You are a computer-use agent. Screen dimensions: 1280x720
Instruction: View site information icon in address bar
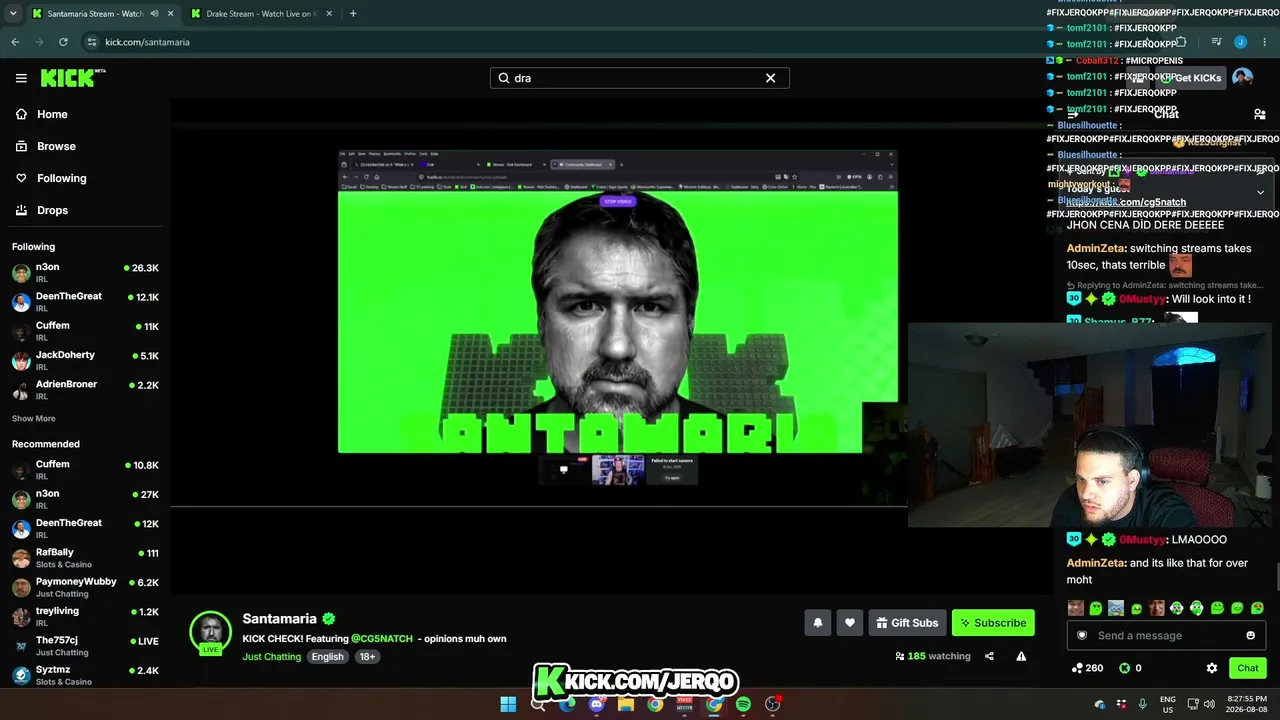[92, 42]
